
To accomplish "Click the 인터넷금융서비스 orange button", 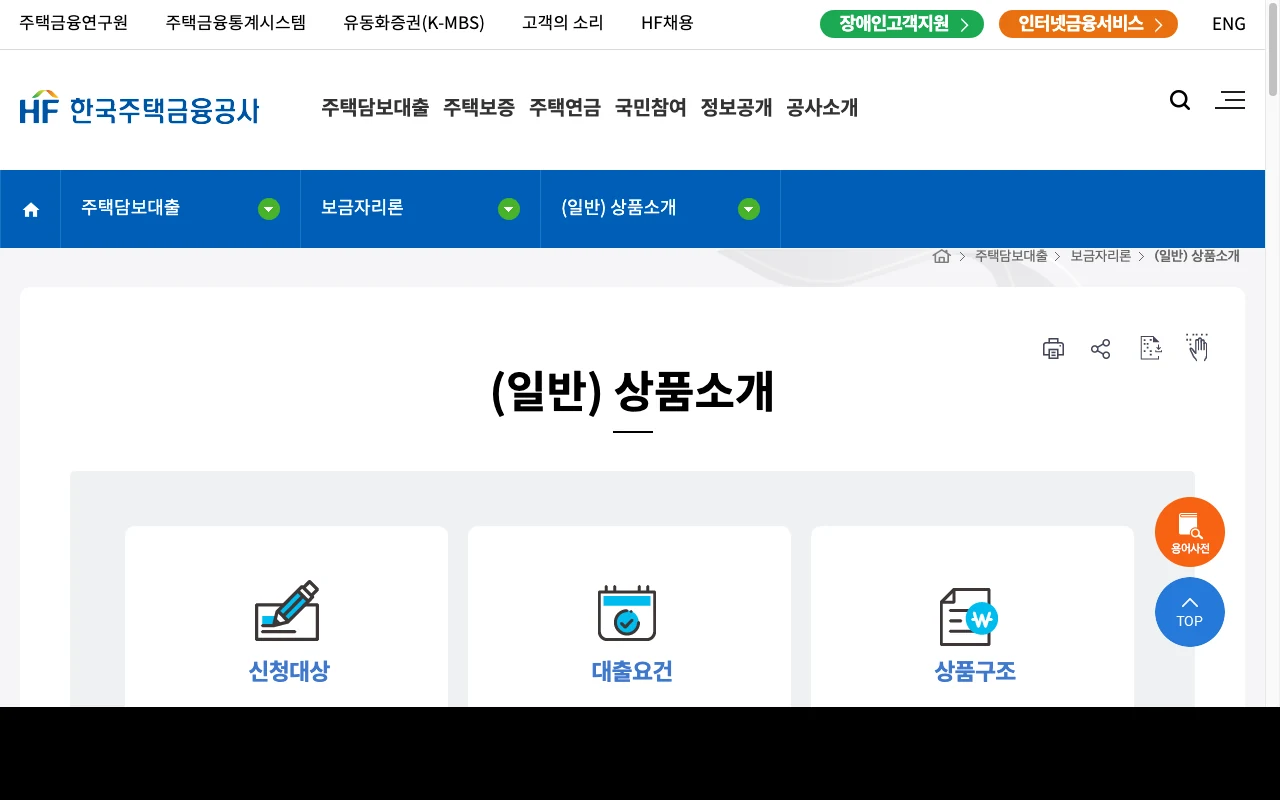I will click(1088, 24).
